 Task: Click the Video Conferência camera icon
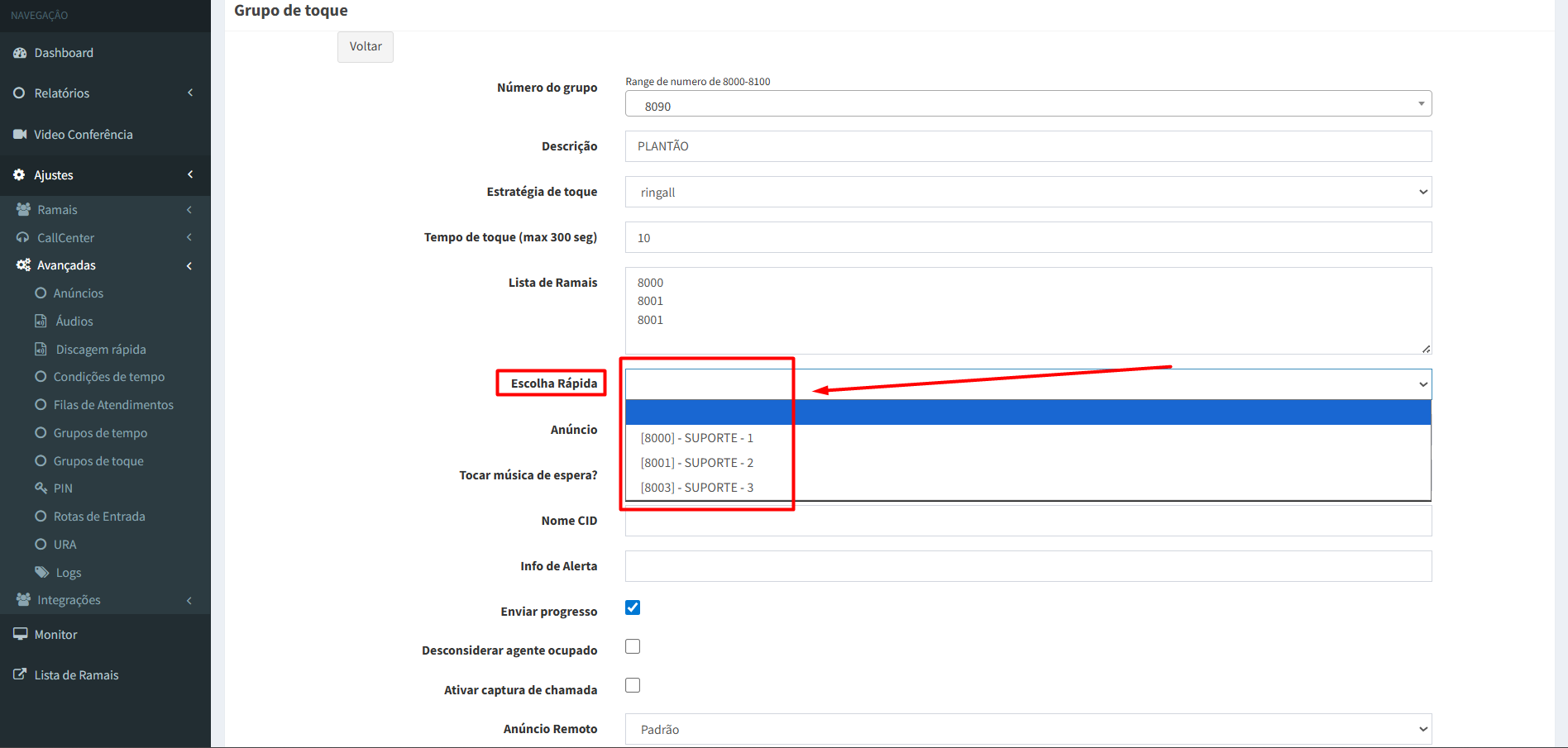(x=20, y=134)
